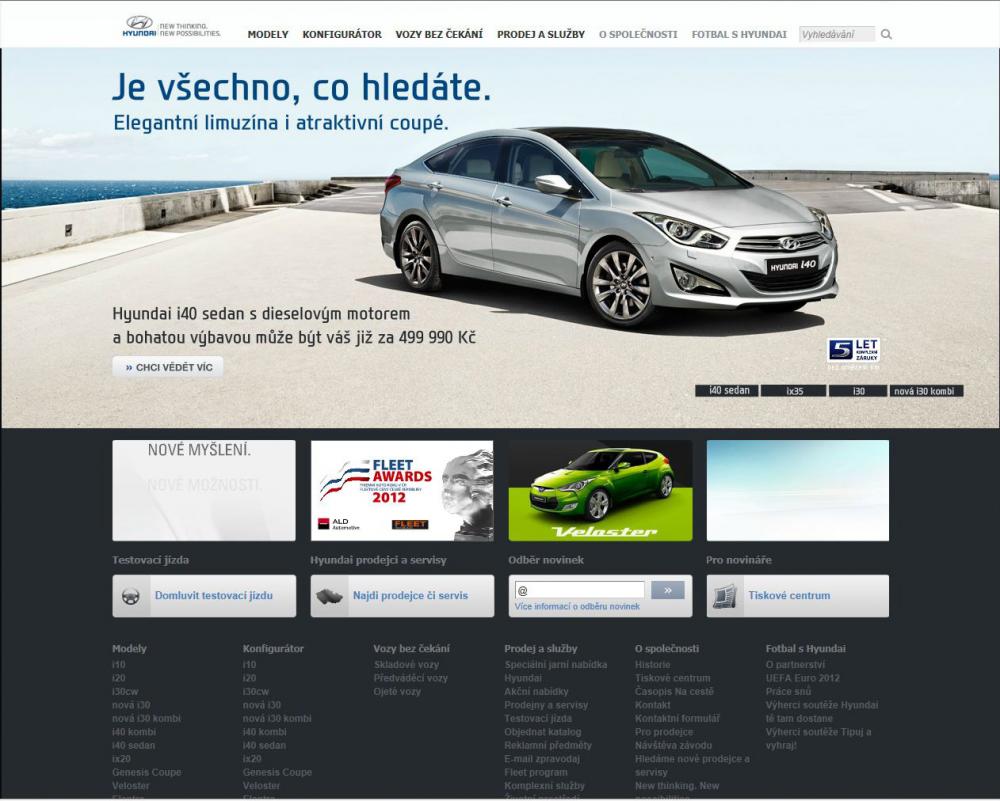Click i10 in the footer Modely column
Image resolution: width=1000 pixels, height=801 pixels.
click(119, 665)
